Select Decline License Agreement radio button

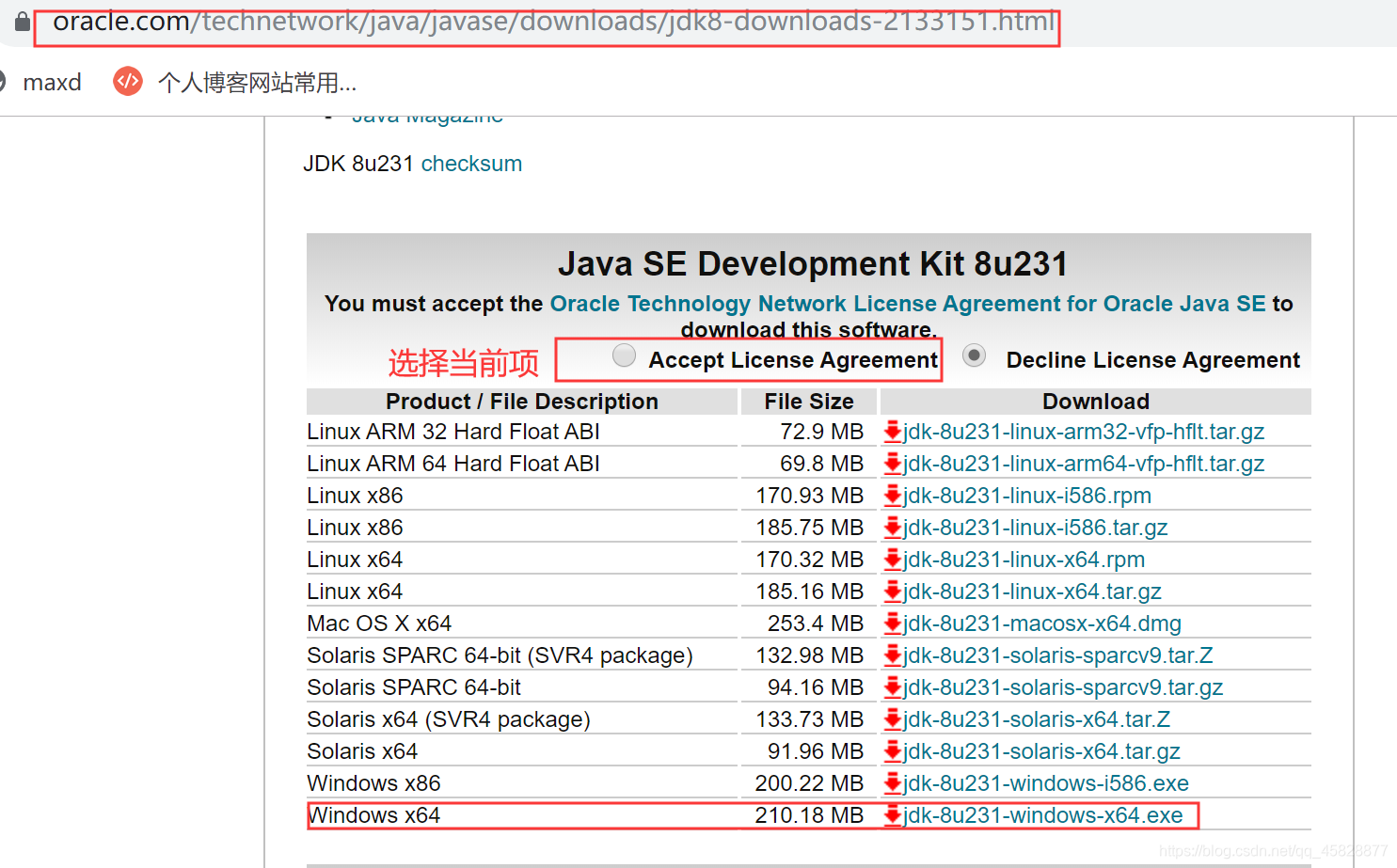975,355
